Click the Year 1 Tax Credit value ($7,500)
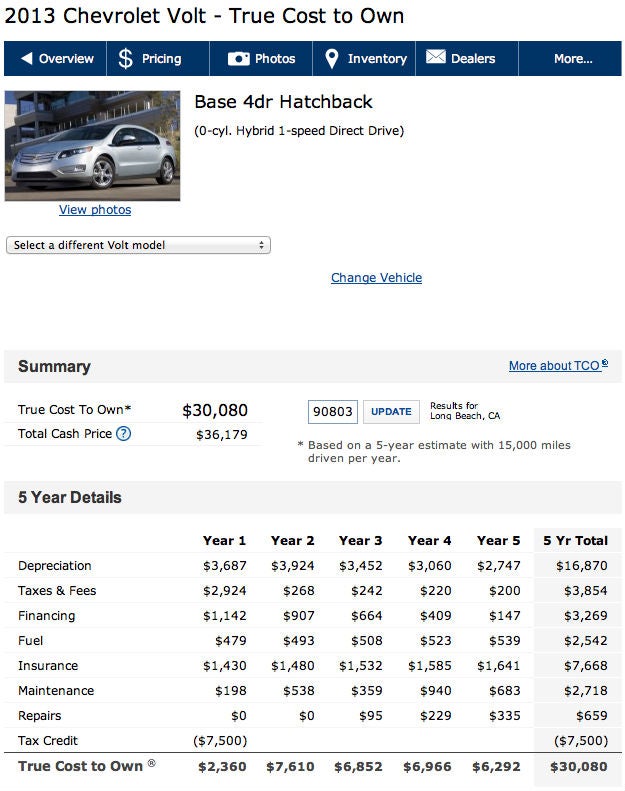The image size is (625, 791). click(220, 741)
